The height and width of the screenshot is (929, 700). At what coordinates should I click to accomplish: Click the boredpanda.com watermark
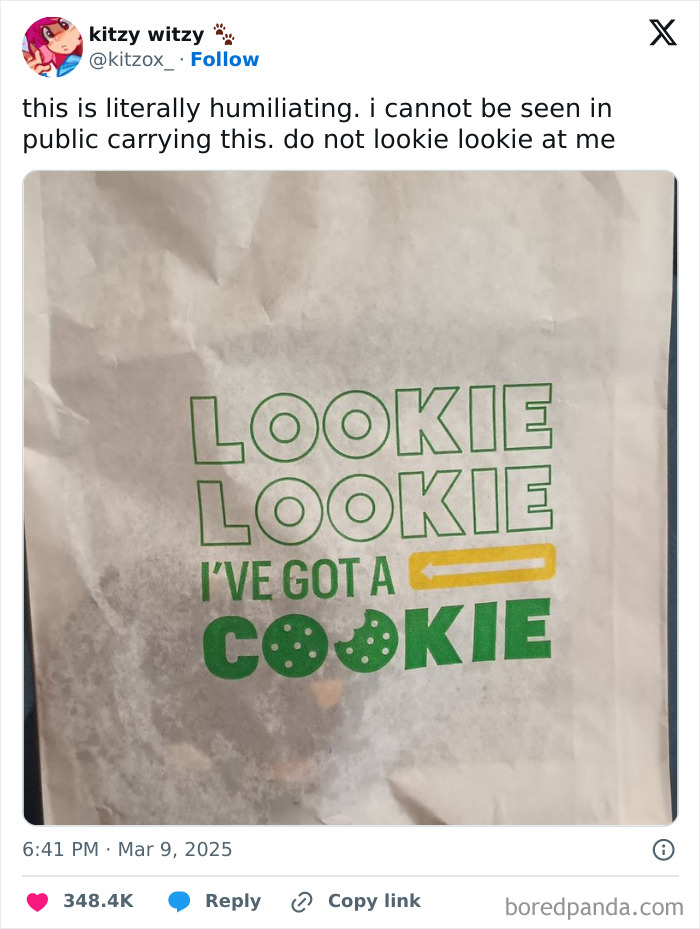(594, 907)
